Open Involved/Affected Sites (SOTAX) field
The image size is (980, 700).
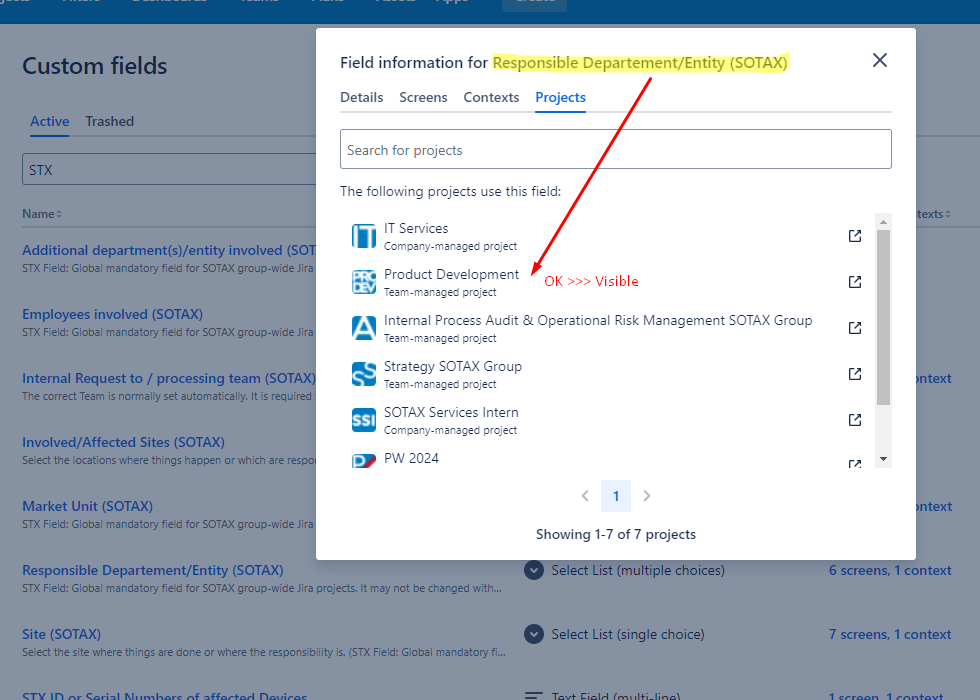[123, 442]
